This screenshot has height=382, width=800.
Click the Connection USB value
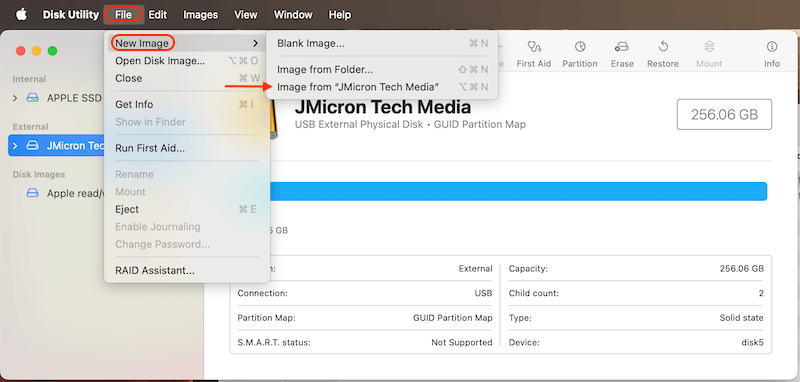(x=483, y=293)
